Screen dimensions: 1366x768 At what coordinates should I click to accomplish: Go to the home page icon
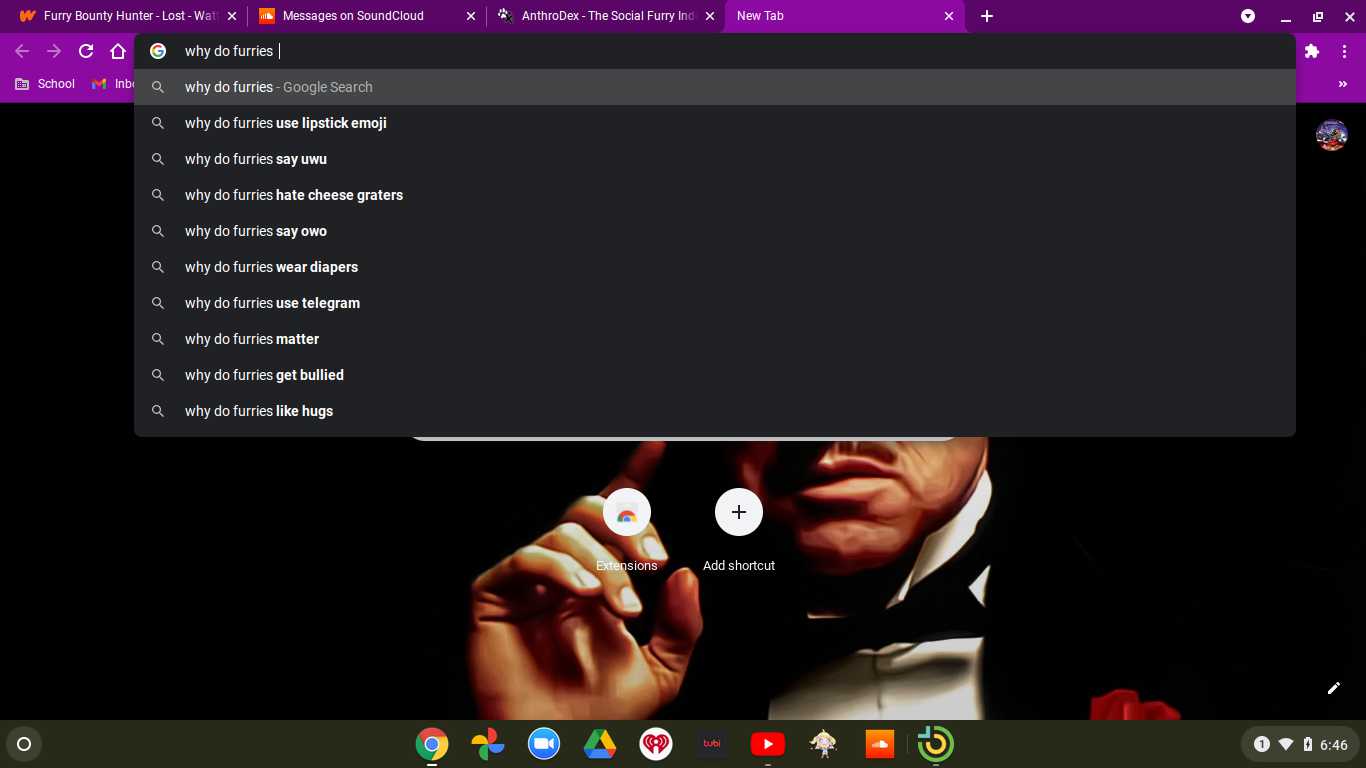[118, 51]
